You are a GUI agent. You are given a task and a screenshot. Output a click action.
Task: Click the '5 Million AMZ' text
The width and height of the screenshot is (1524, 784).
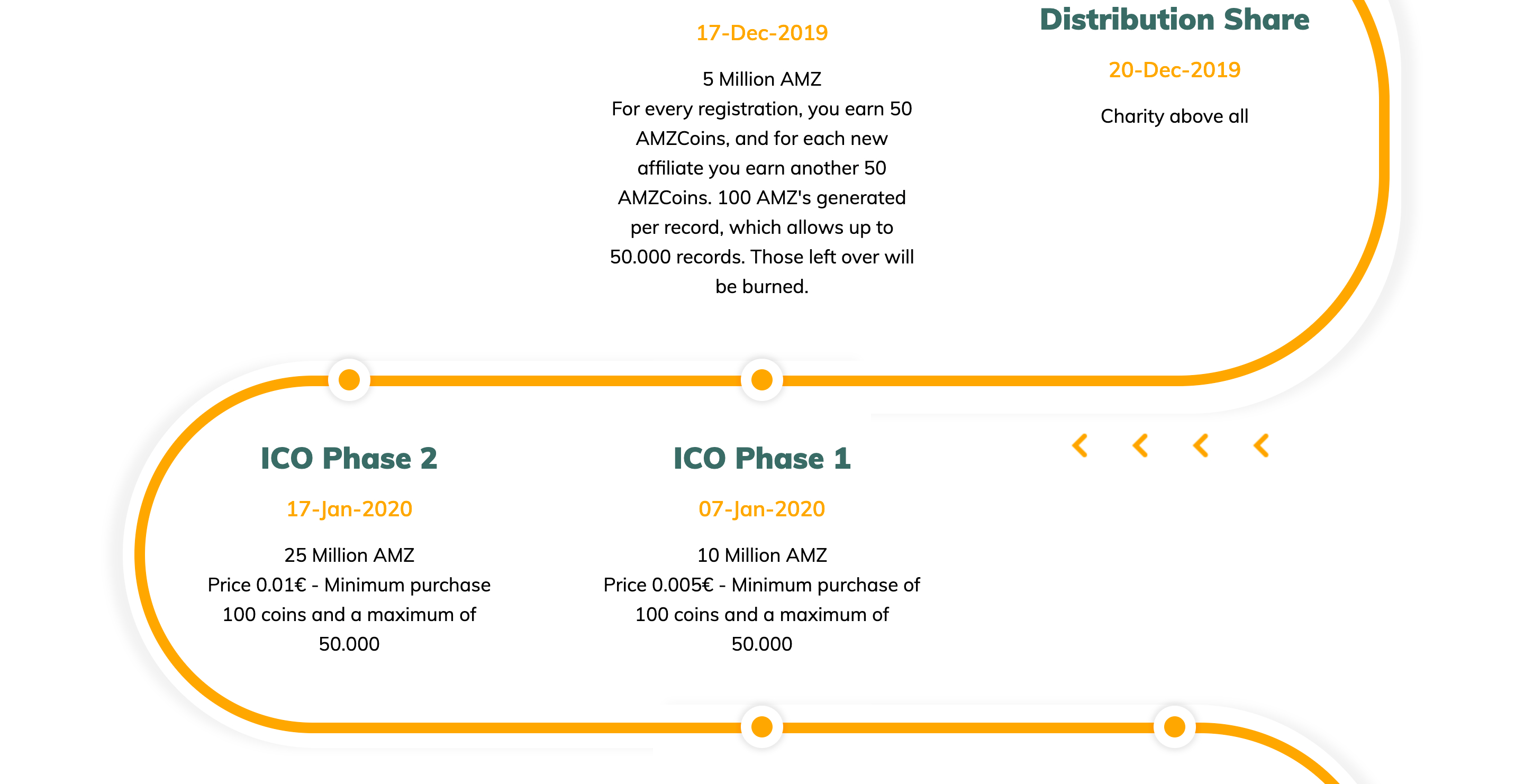[762, 79]
